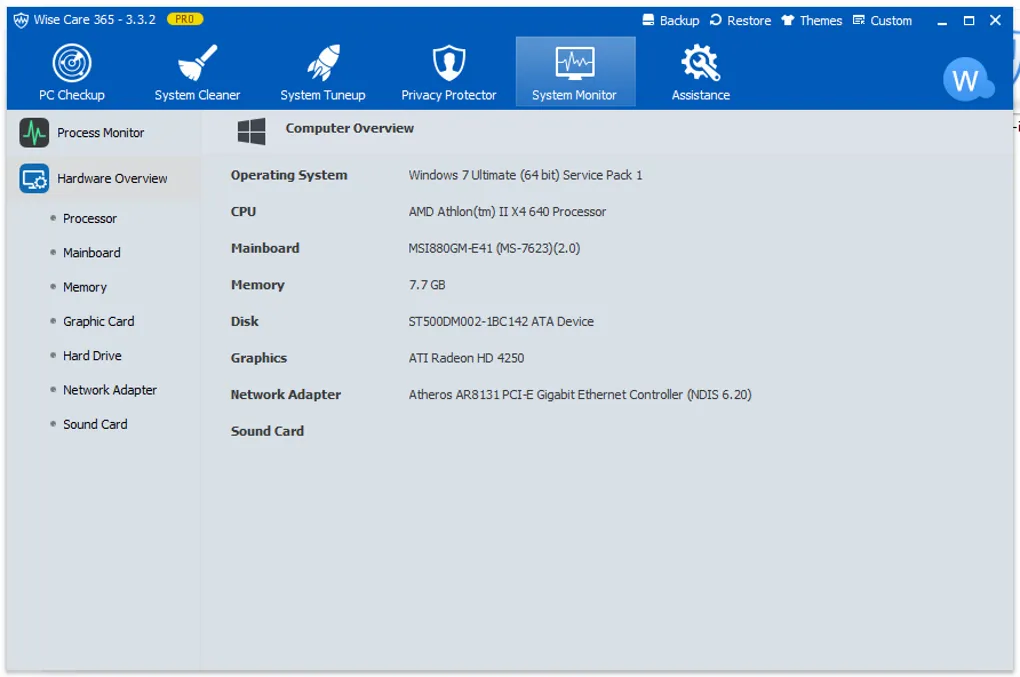Select Mainboard in the sidebar
Screen dimensions: 1020x677
pyautogui.click(x=92, y=253)
